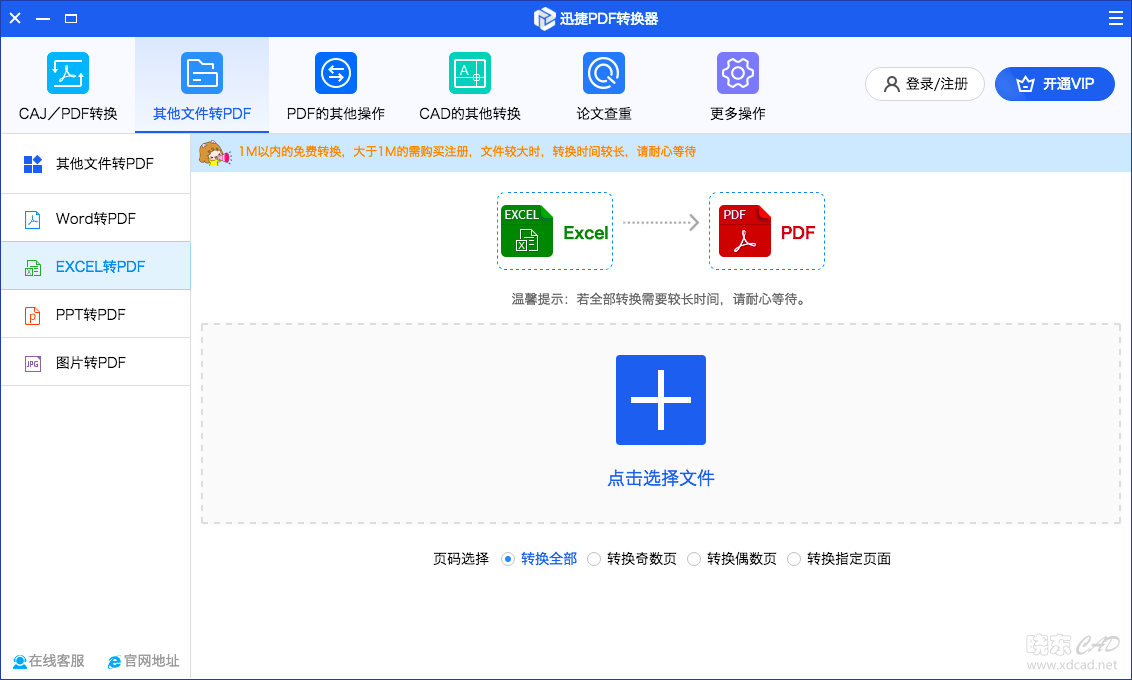Screen dimensions: 1132x680
Task: Click the 图片转PDF JPG sidebar icon
Action: pyautogui.click(x=32, y=363)
